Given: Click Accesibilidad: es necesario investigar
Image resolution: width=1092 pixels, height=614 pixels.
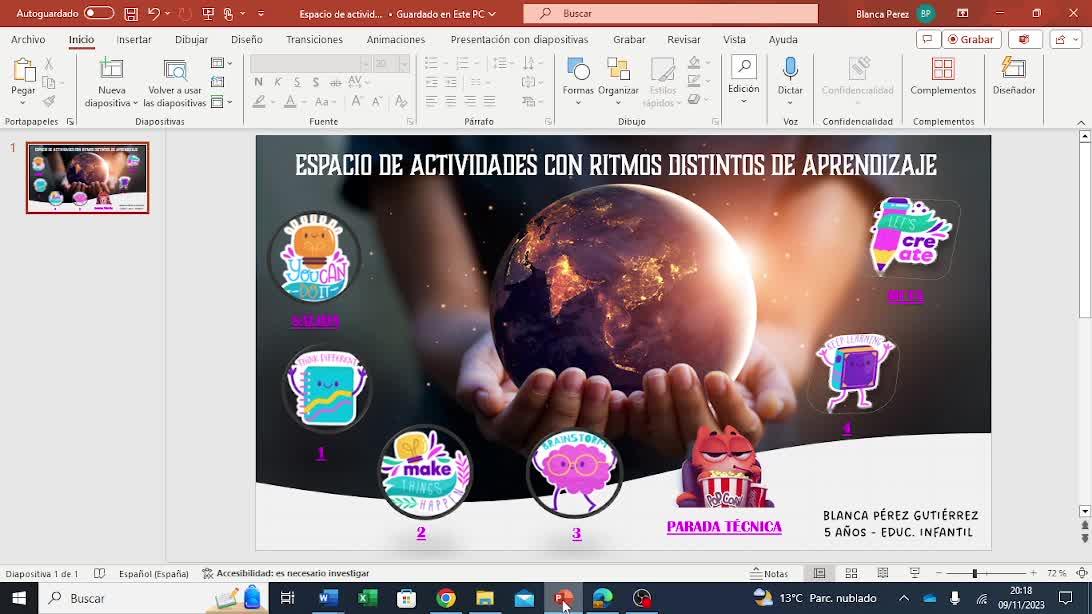Looking at the screenshot, I should click(x=286, y=574).
